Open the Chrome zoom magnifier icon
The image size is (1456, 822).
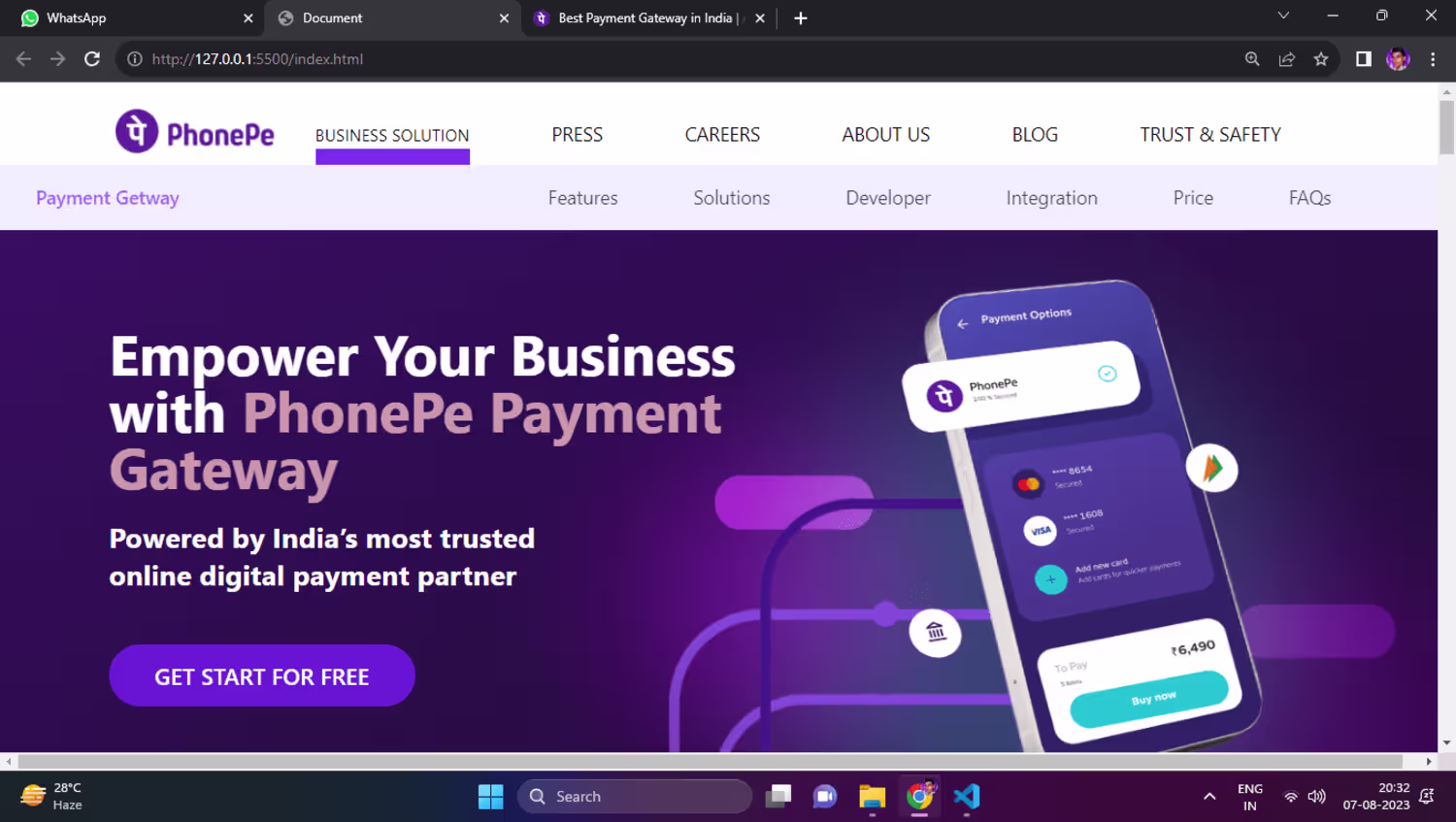click(x=1252, y=59)
